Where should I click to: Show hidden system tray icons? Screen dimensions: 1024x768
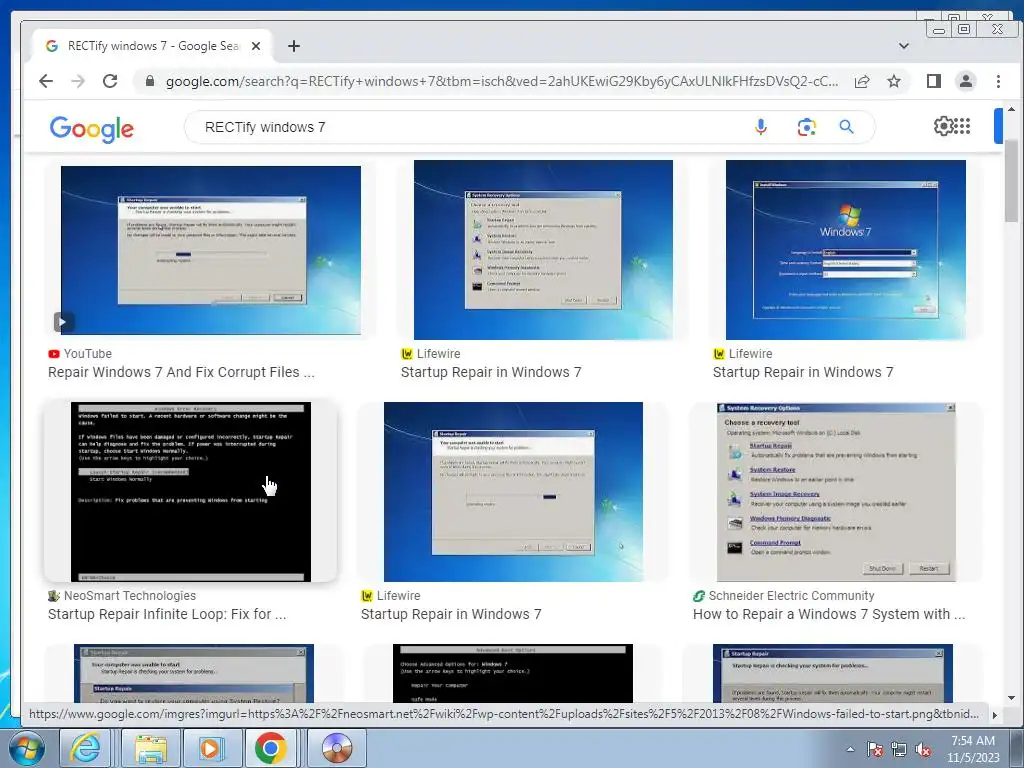coord(850,749)
